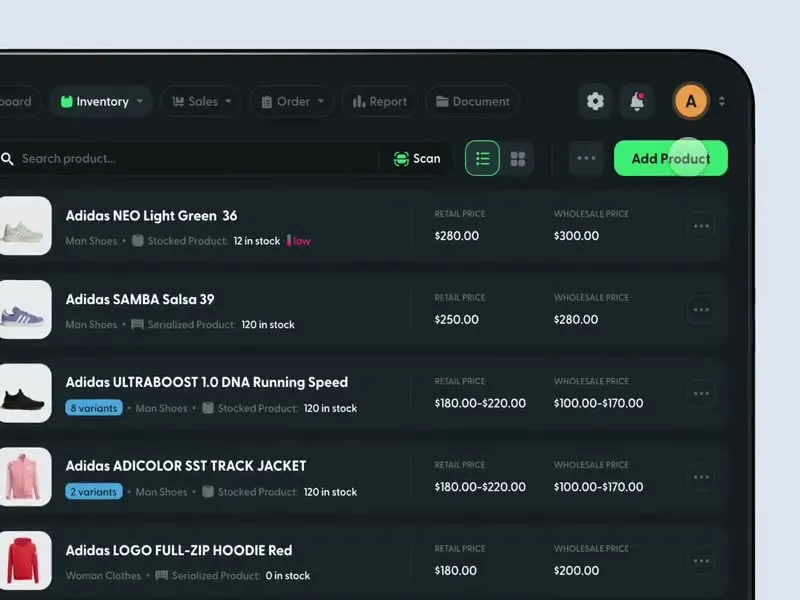Screen dimensions: 800x600
Task: Click the Scan barcode button
Action: 417,159
